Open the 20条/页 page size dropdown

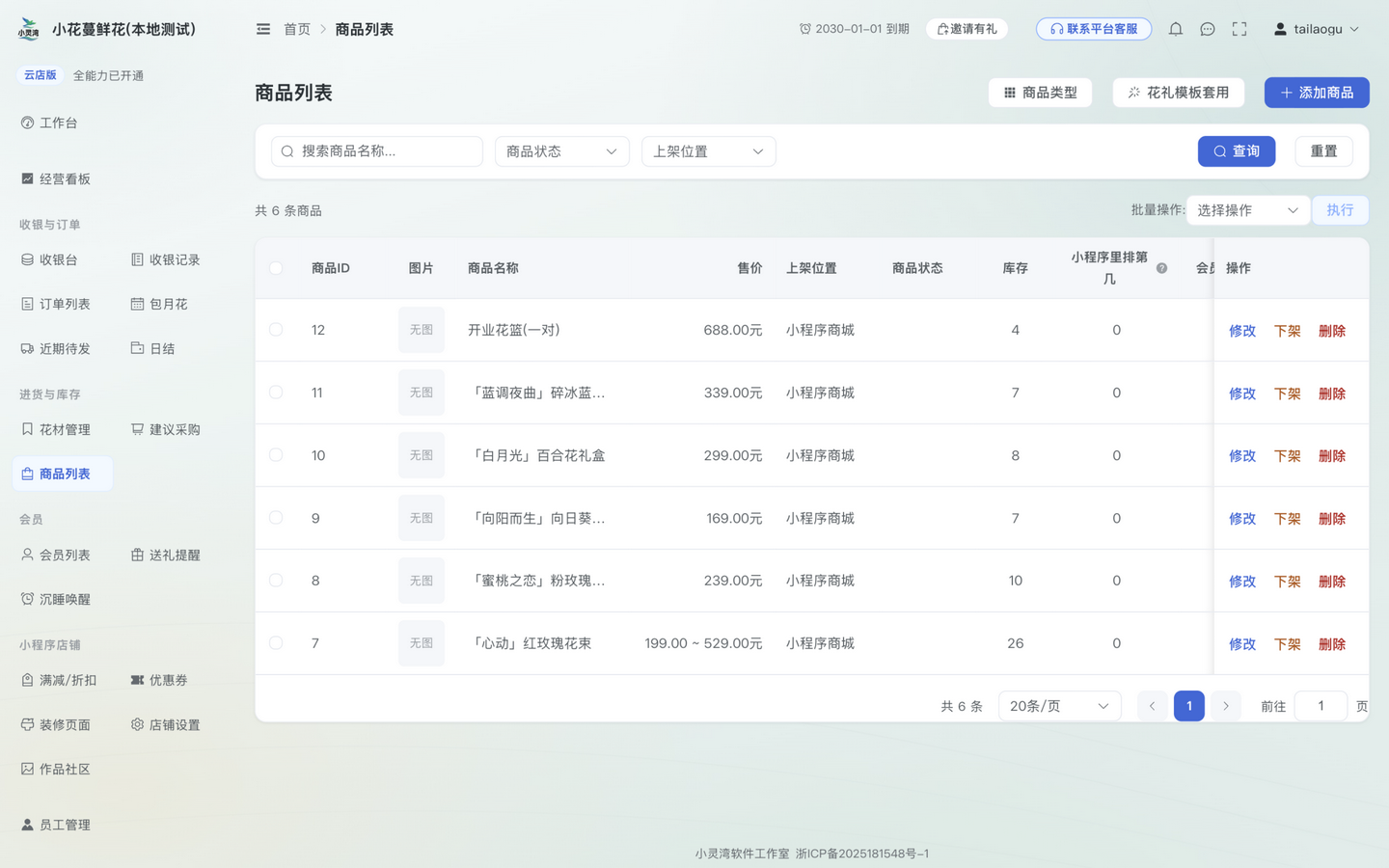pos(1060,706)
